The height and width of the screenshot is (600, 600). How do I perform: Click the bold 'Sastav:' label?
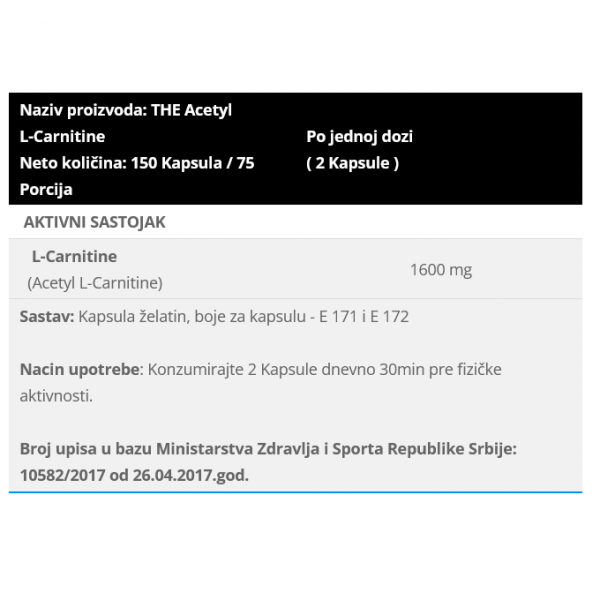point(47,316)
